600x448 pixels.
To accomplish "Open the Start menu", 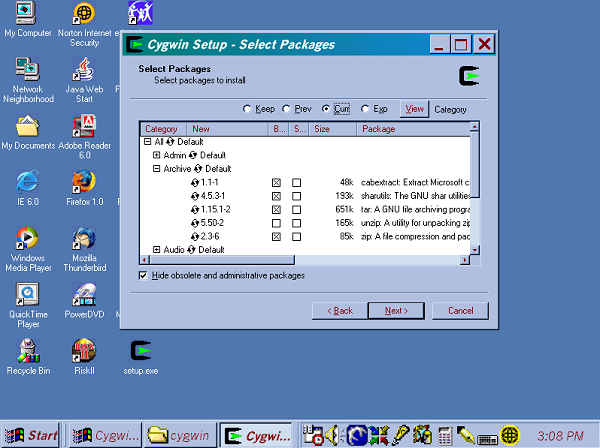I will point(31,435).
